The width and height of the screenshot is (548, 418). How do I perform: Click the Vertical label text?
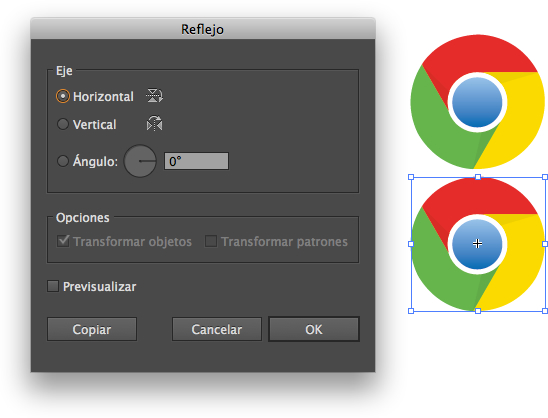94,124
